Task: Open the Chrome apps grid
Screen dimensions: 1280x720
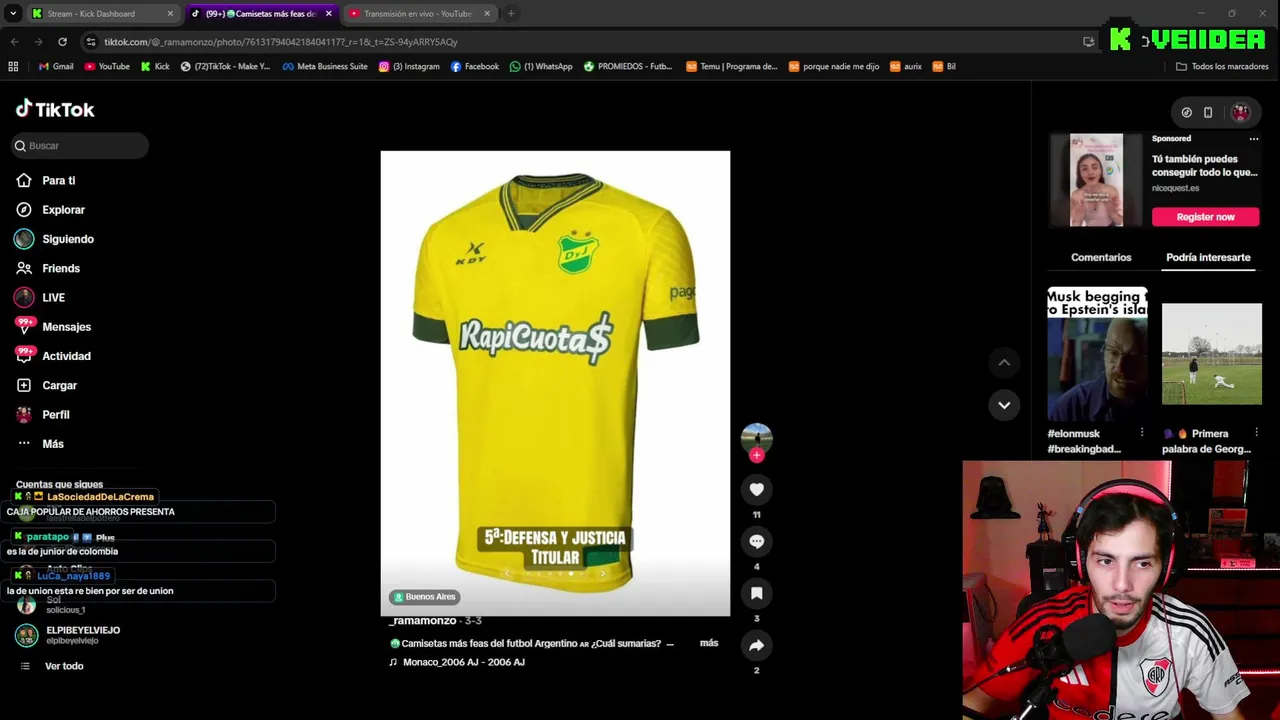Action: coord(13,67)
